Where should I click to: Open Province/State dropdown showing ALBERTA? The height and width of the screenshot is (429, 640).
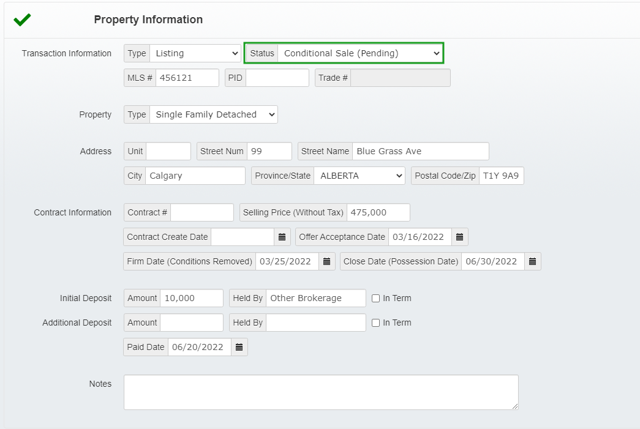click(359, 176)
